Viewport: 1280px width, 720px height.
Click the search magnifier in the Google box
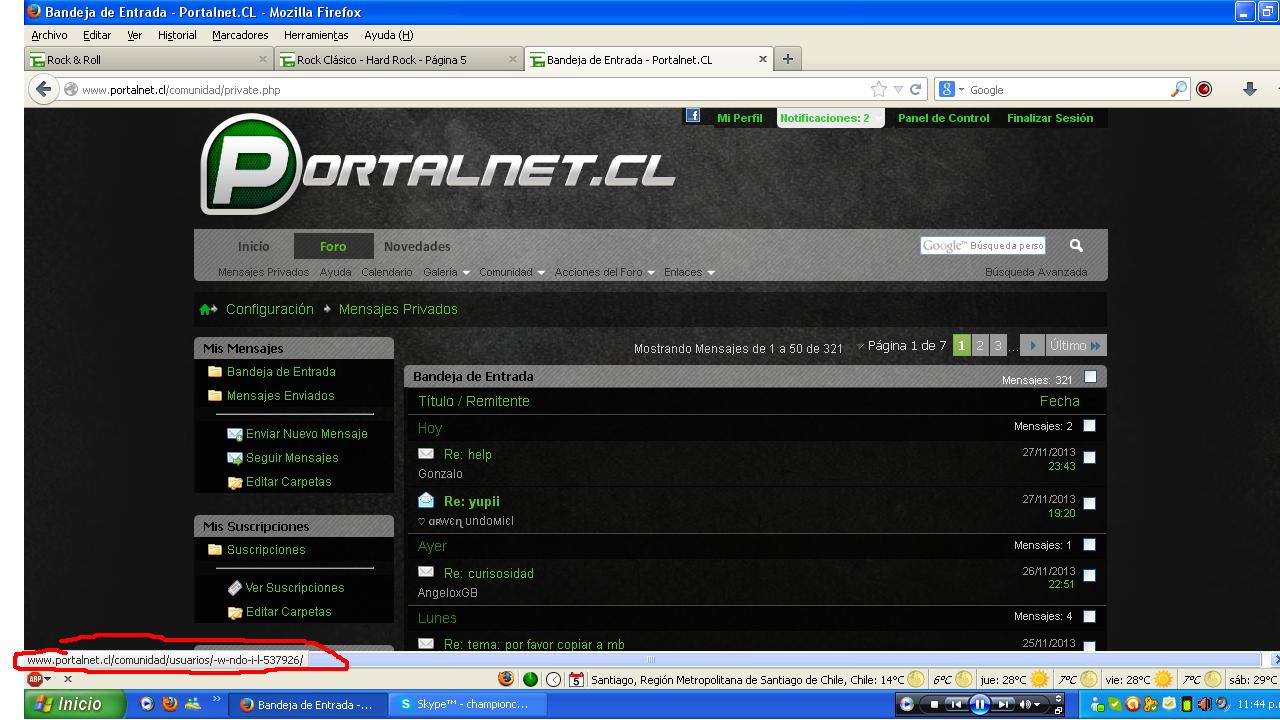[1180, 89]
